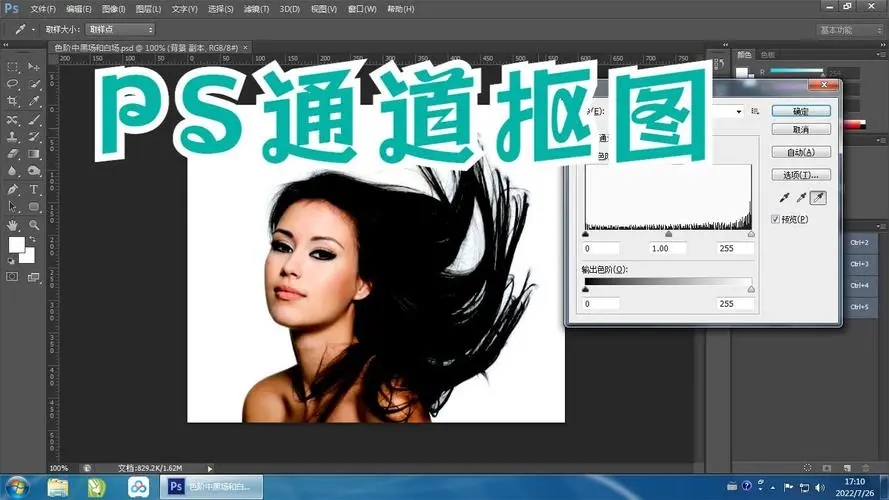Open the 取样大小 sample size dropdown

pyautogui.click(x=120, y=30)
